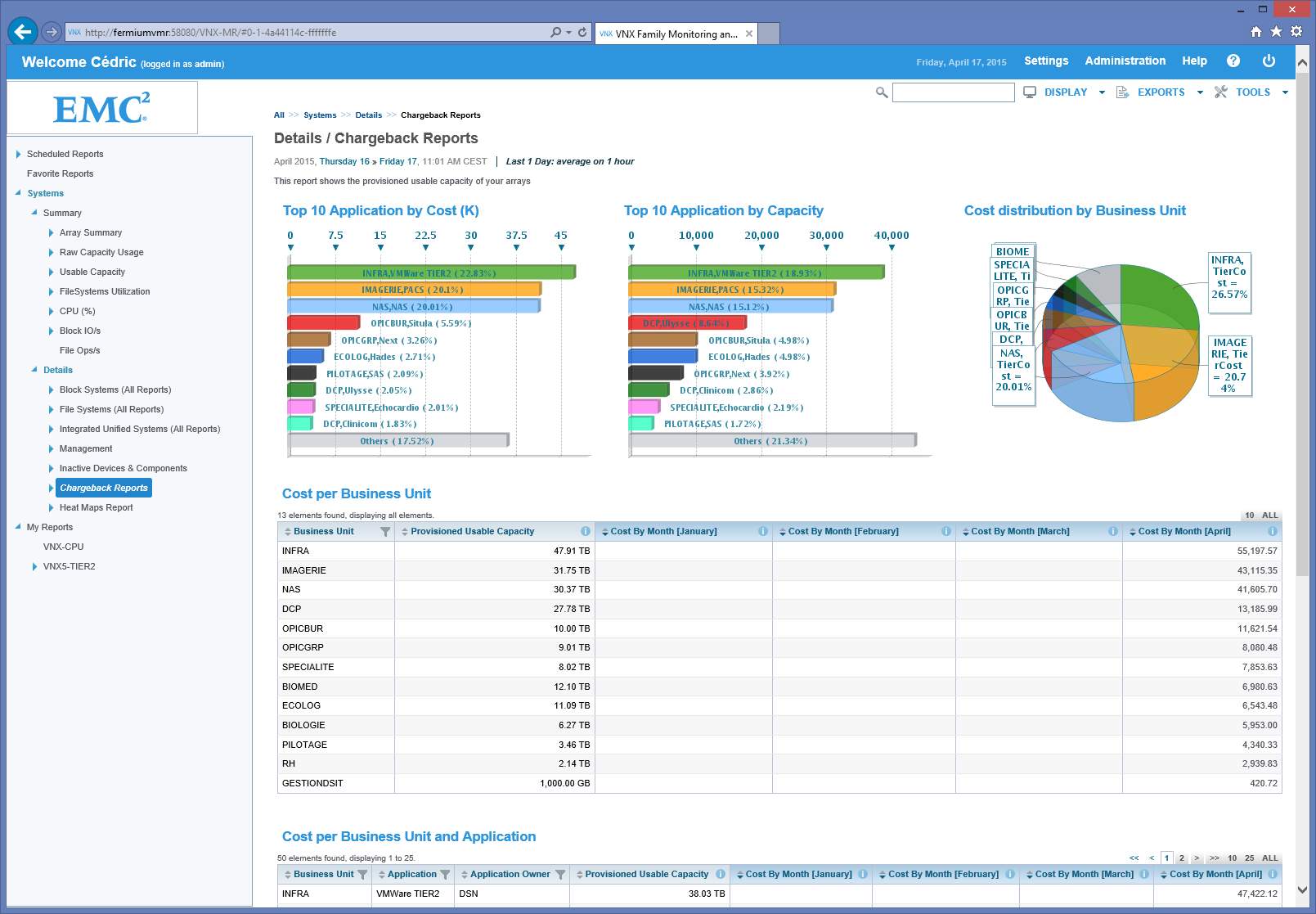
Task: Select Heat Maps Report in sidebar
Action: tap(96, 507)
